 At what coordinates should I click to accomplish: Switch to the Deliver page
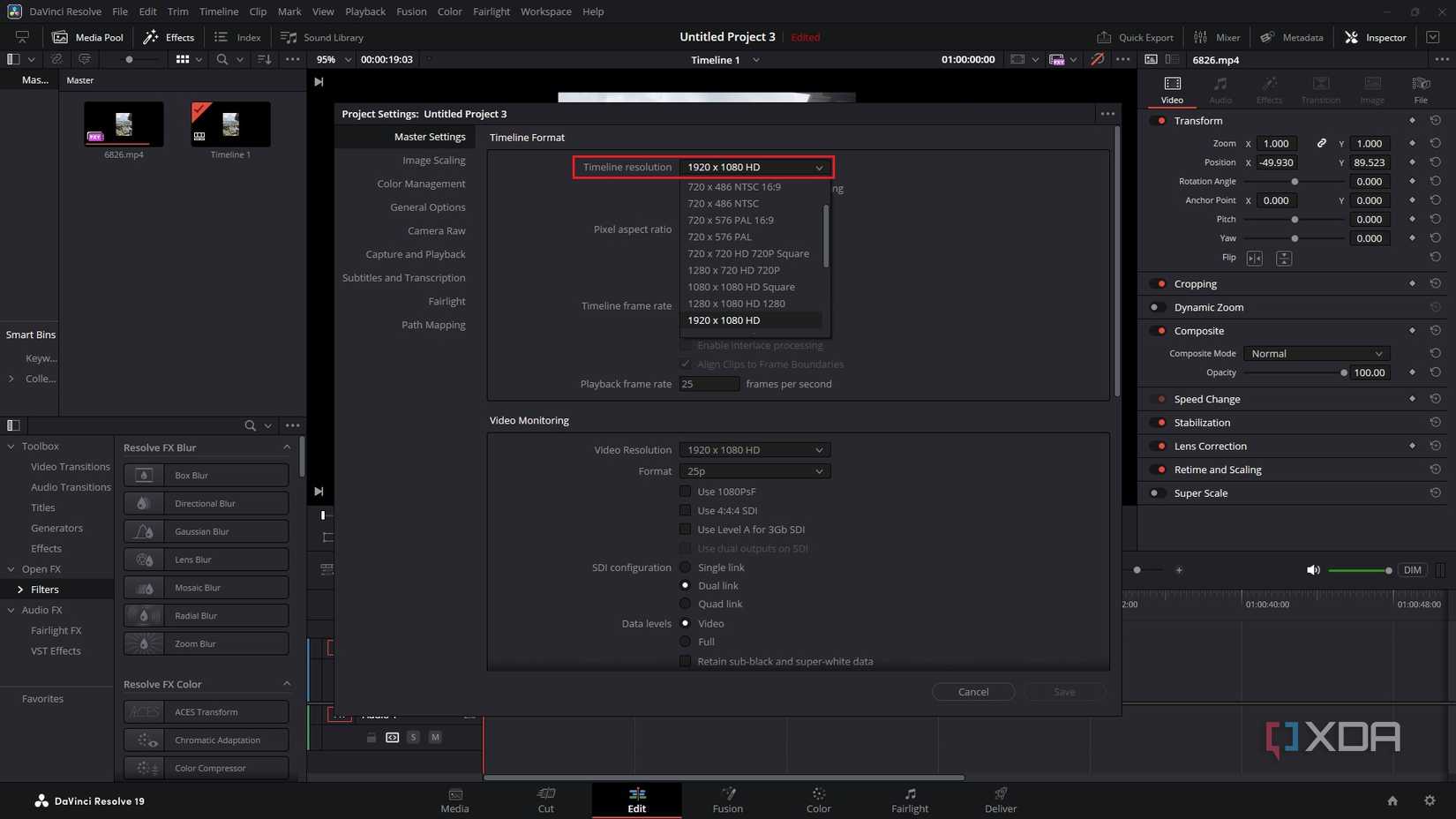(x=1000, y=800)
